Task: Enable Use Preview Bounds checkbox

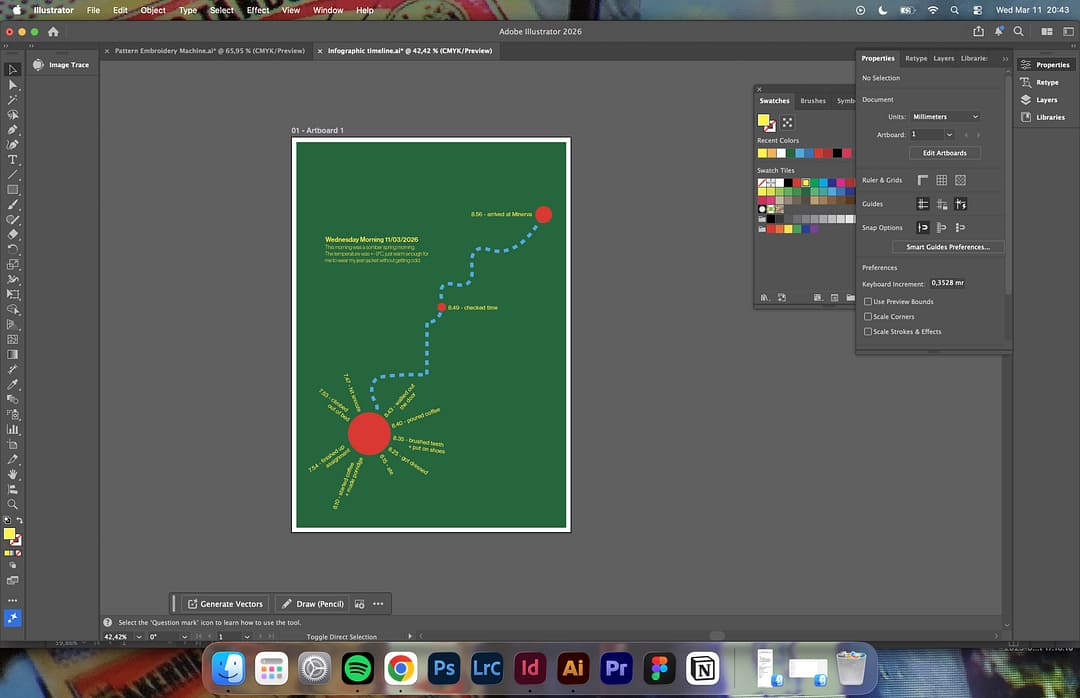Action: [x=868, y=301]
